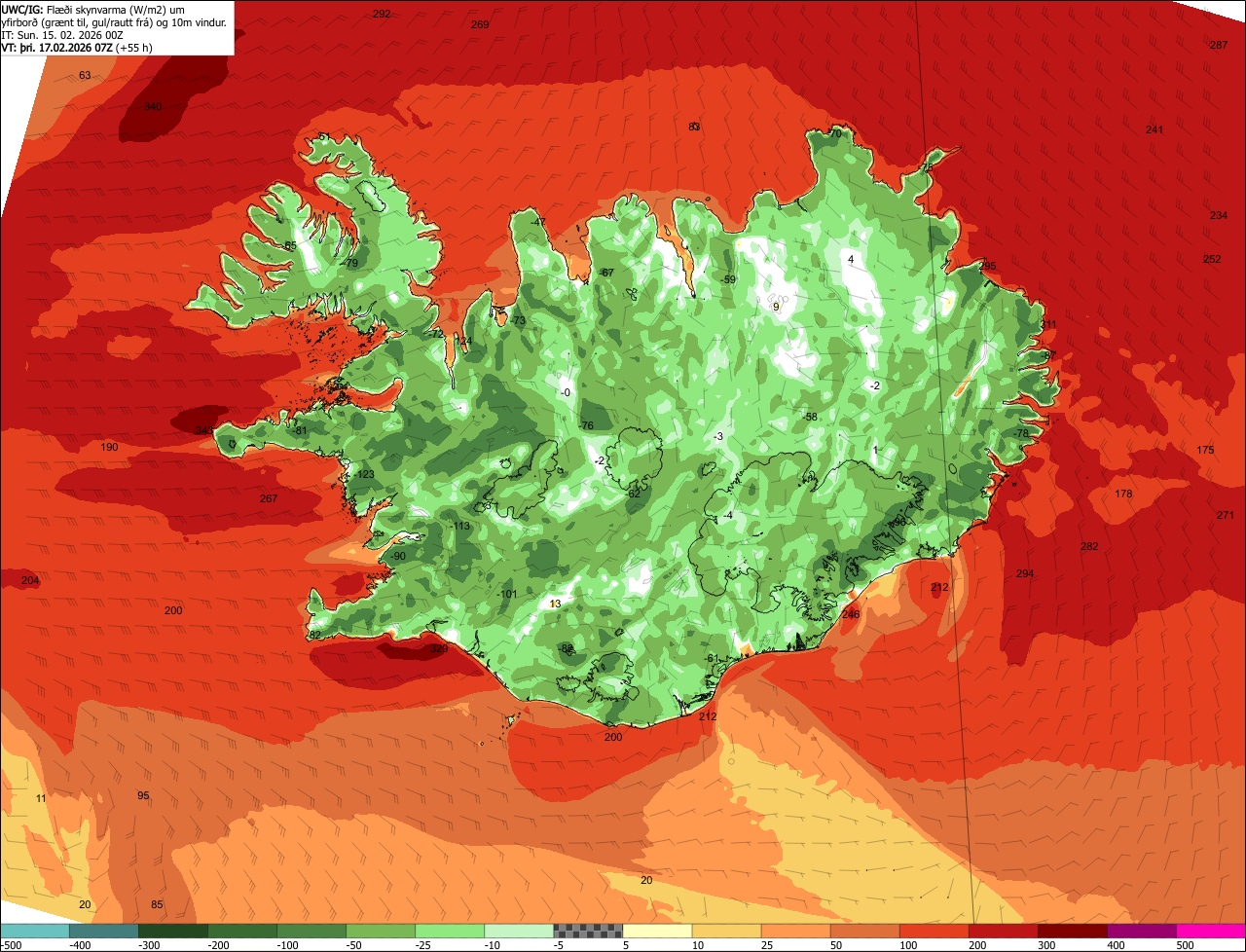
Task: Click the flux value 269 on the map
Action: click(480, 24)
